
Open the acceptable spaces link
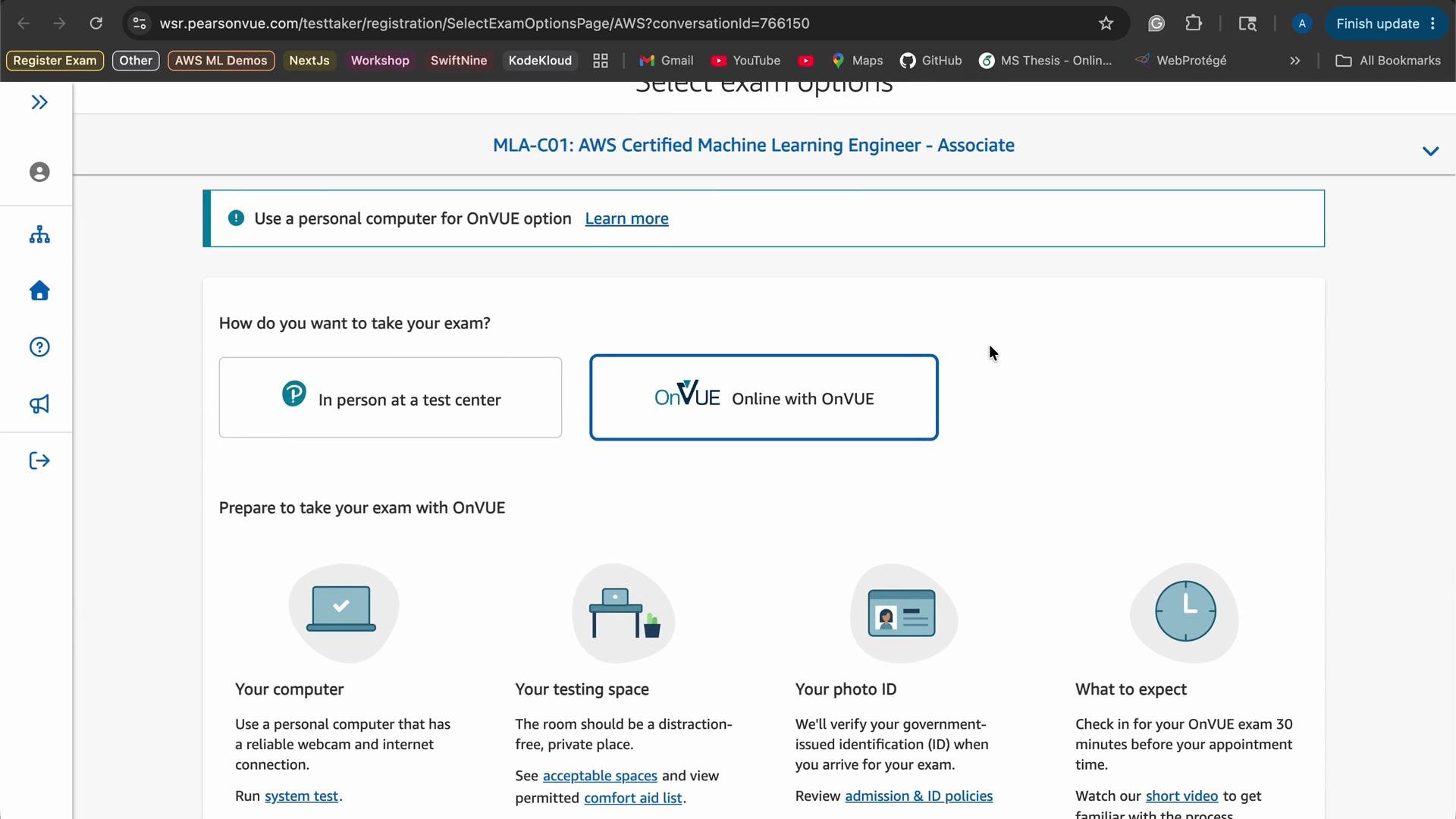coord(600,776)
